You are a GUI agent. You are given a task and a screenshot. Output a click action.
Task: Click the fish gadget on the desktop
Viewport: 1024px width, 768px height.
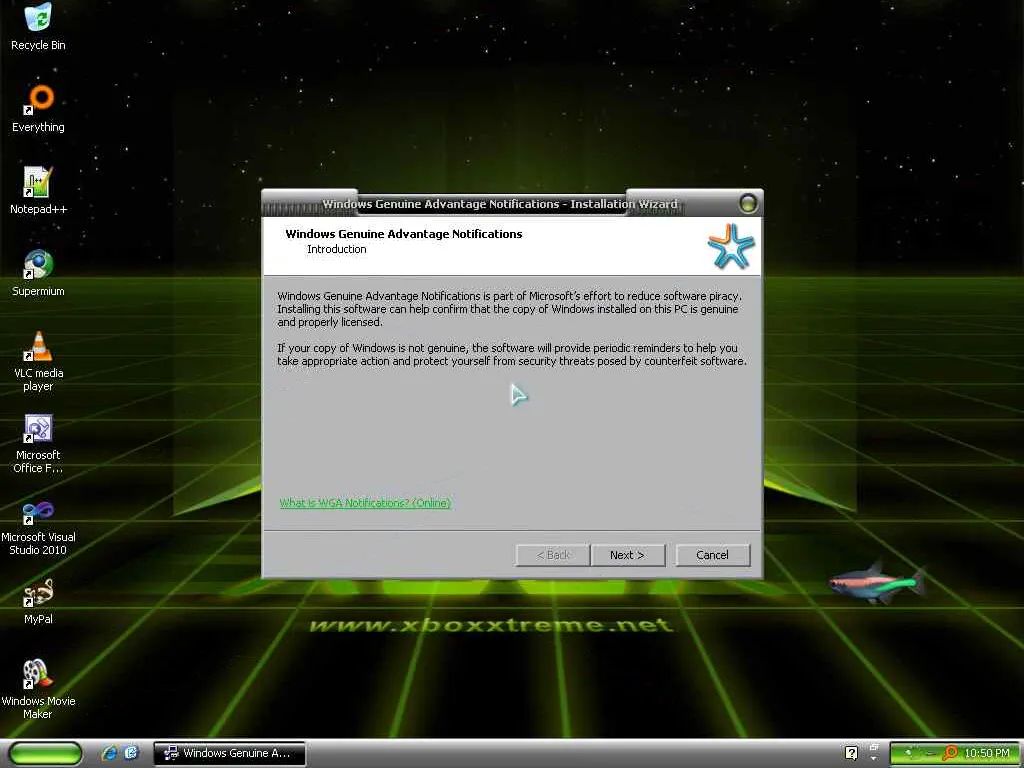tap(877, 581)
